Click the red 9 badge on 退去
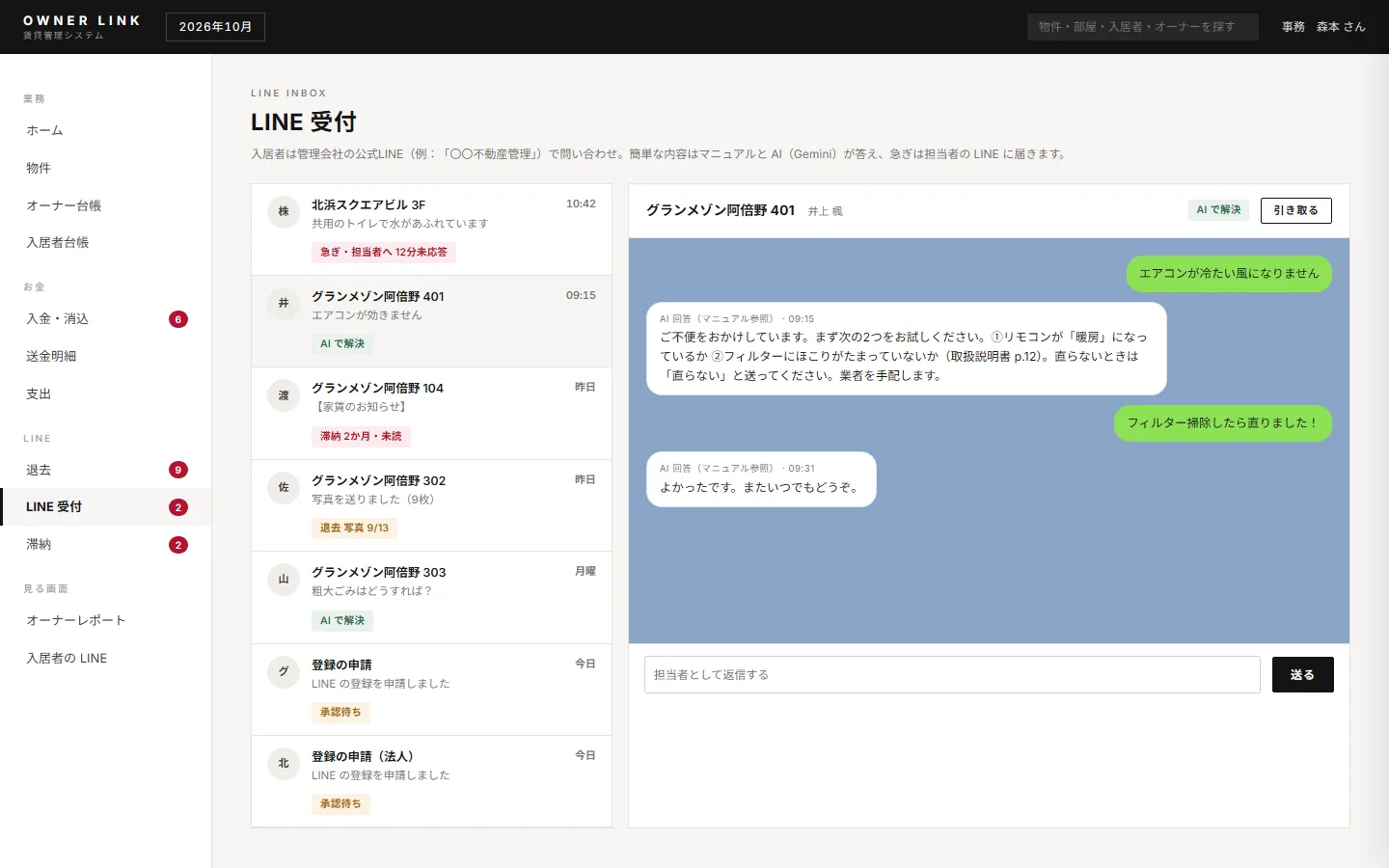Viewport: 1389px width, 868px height. coord(178,470)
